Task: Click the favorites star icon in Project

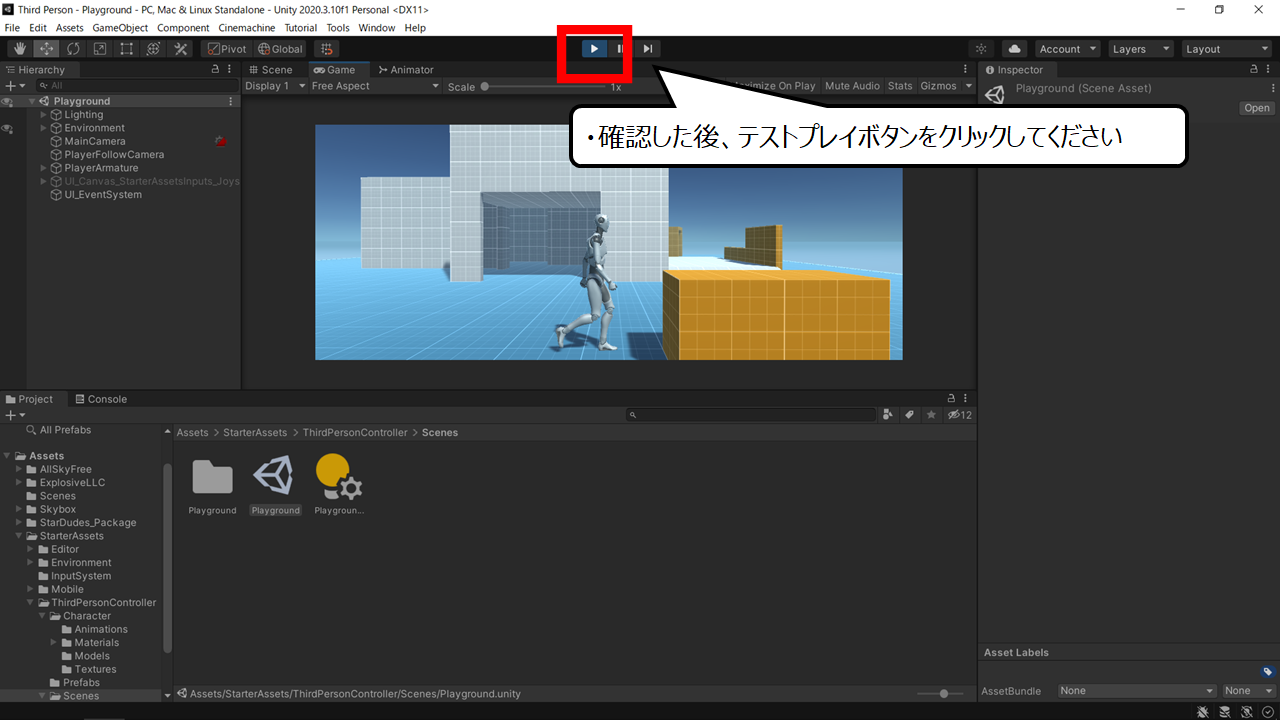Action: click(931, 415)
